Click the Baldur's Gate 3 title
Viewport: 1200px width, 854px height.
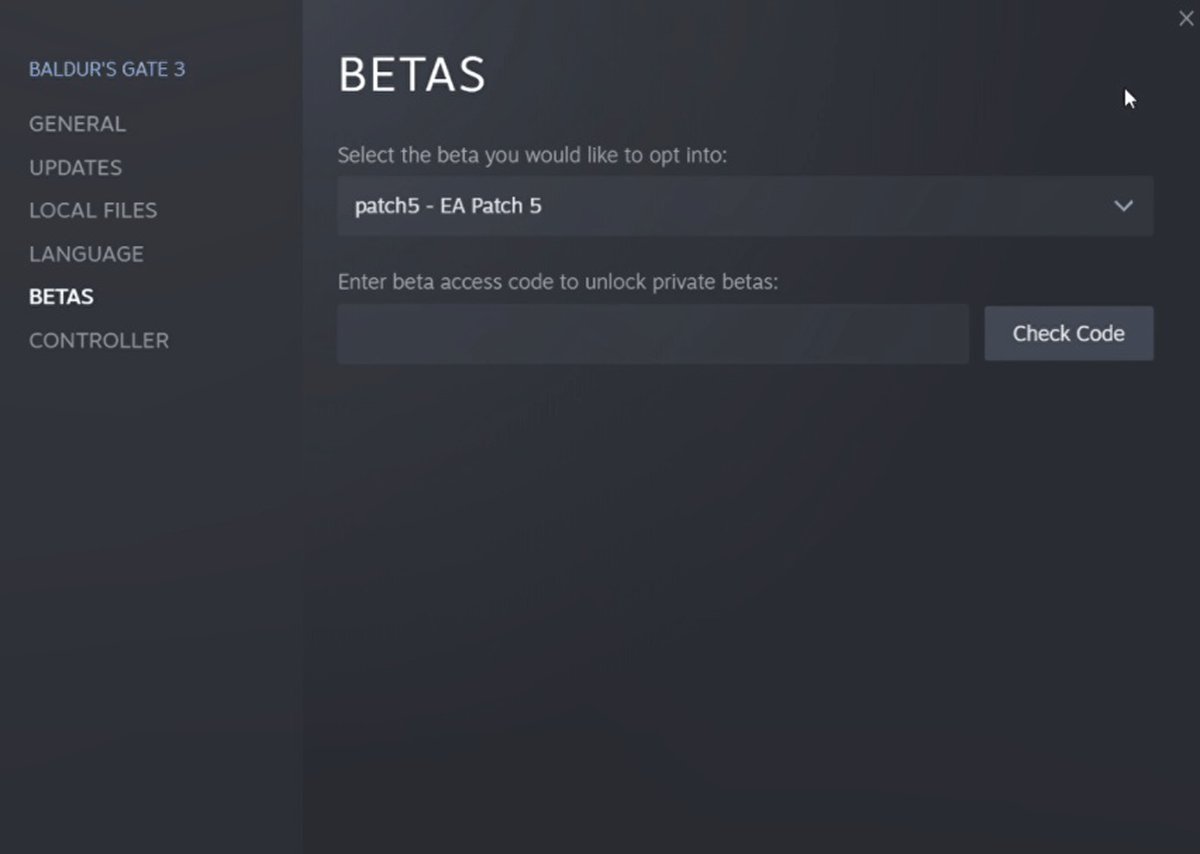(107, 69)
